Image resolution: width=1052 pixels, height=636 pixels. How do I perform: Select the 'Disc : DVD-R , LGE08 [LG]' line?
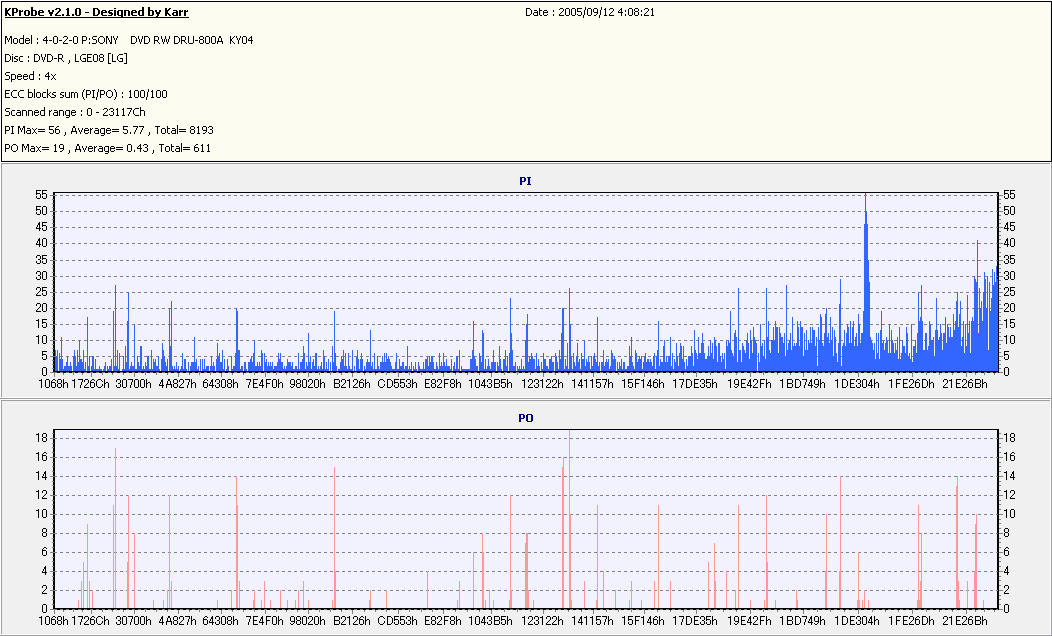coord(66,58)
